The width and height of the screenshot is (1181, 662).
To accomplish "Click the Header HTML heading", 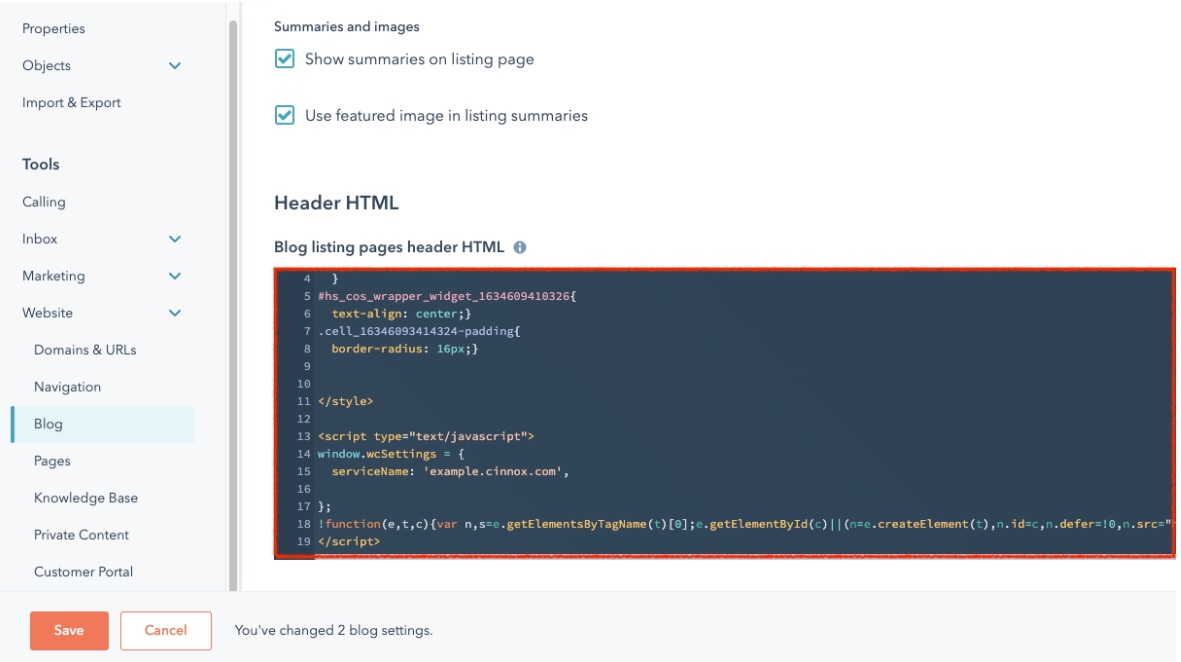I will click(x=337, y=203).
